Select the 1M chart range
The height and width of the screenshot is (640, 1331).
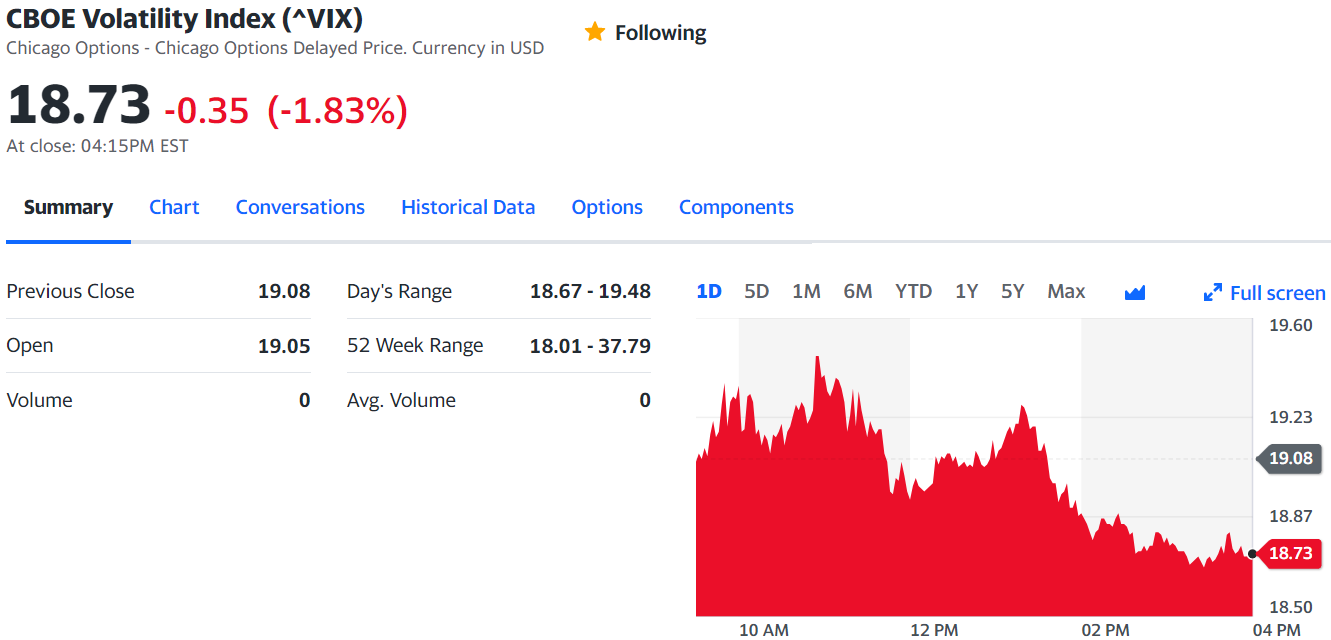point(806,291)
